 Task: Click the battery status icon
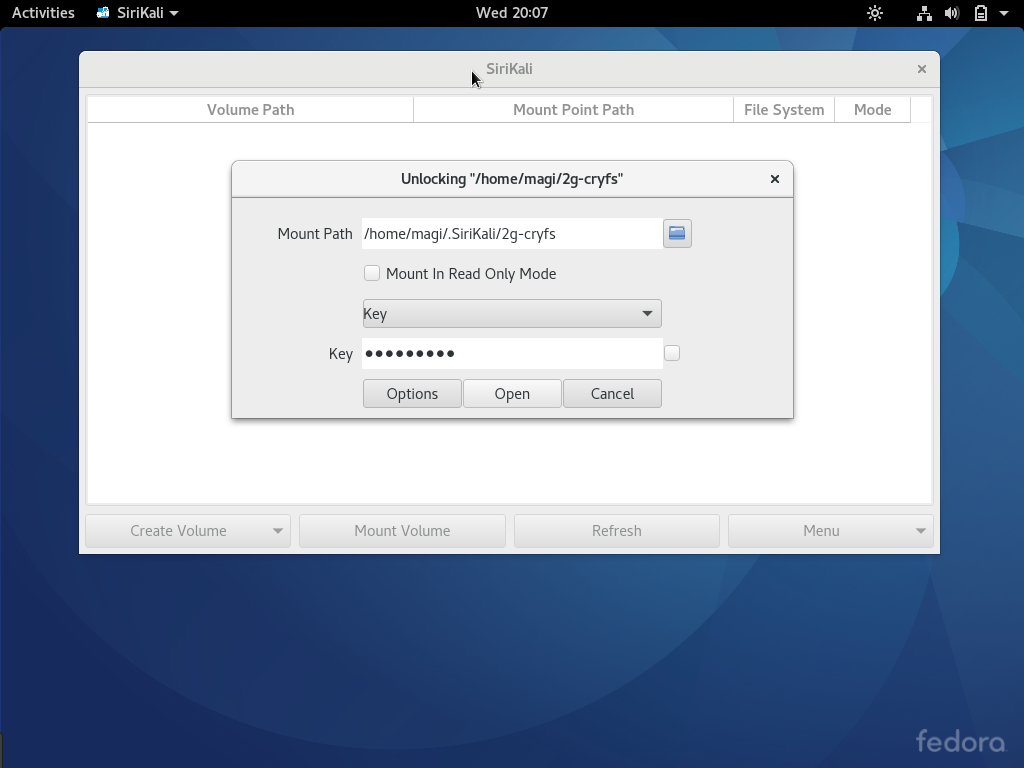[x=981, y=13]
